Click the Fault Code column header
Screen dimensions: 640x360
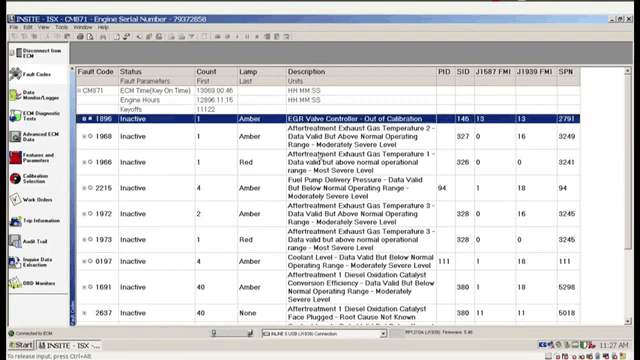click(x=97, y=71)
